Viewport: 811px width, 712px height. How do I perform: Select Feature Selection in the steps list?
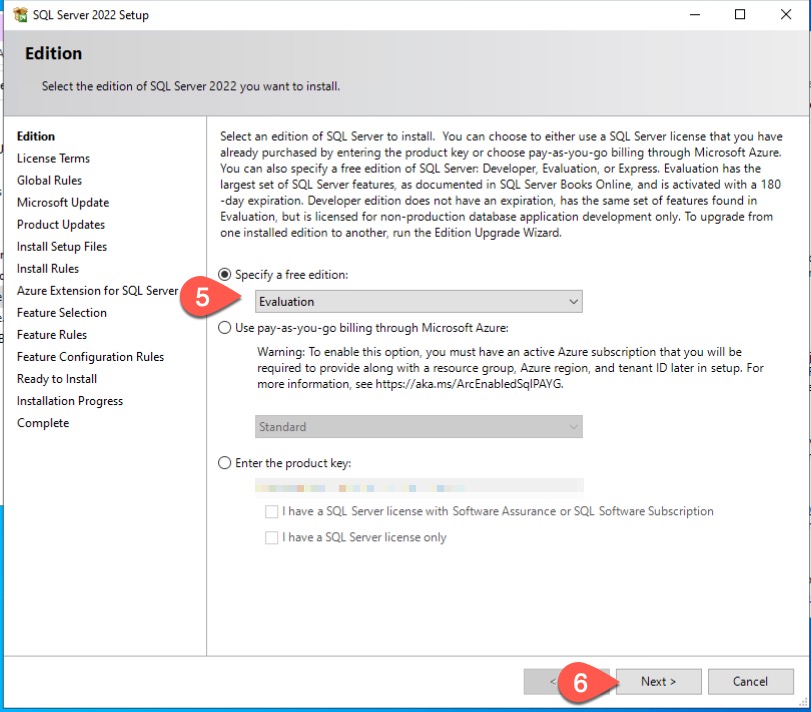tap(62, 313)
